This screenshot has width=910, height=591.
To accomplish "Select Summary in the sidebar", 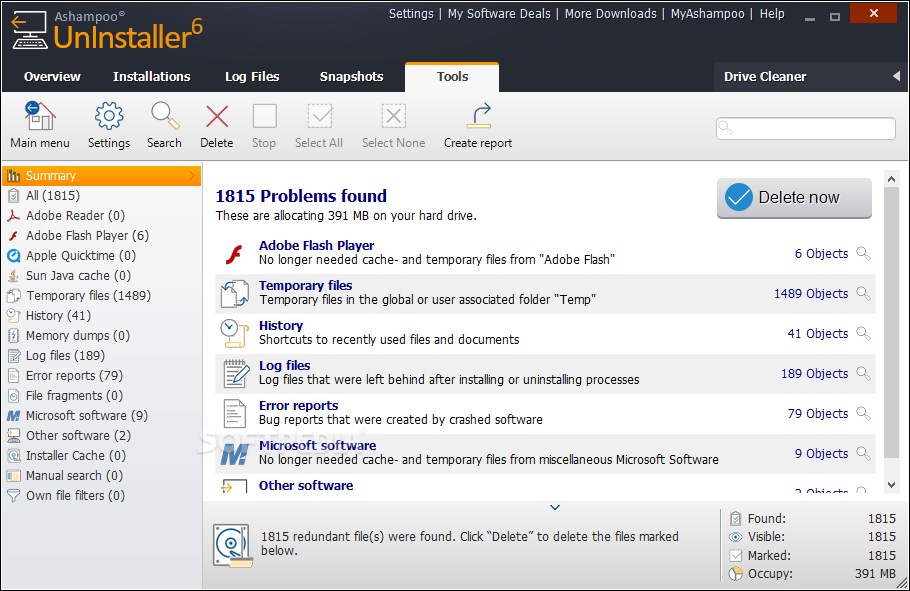I will click(x=102, y=175).
